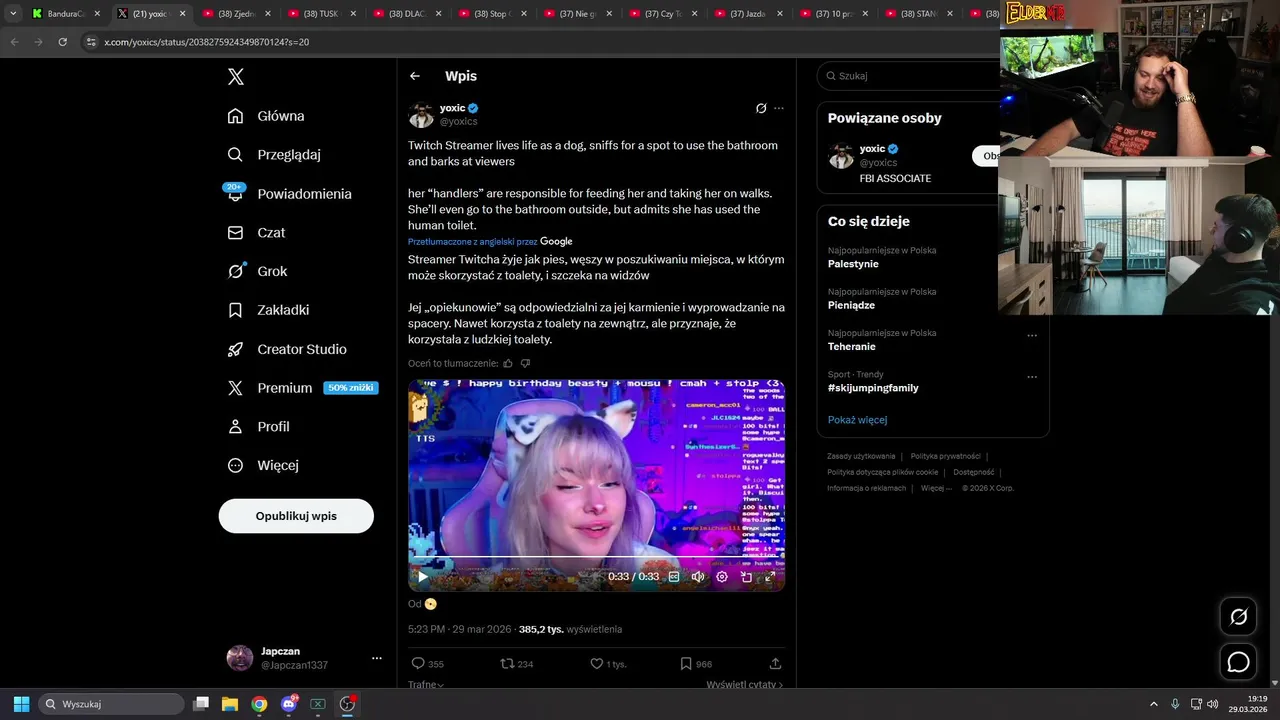Image resolution: width=1280 pixels, height=720 pixels.
Task: Open the Windows Start menu
Action: pos(21,704)
